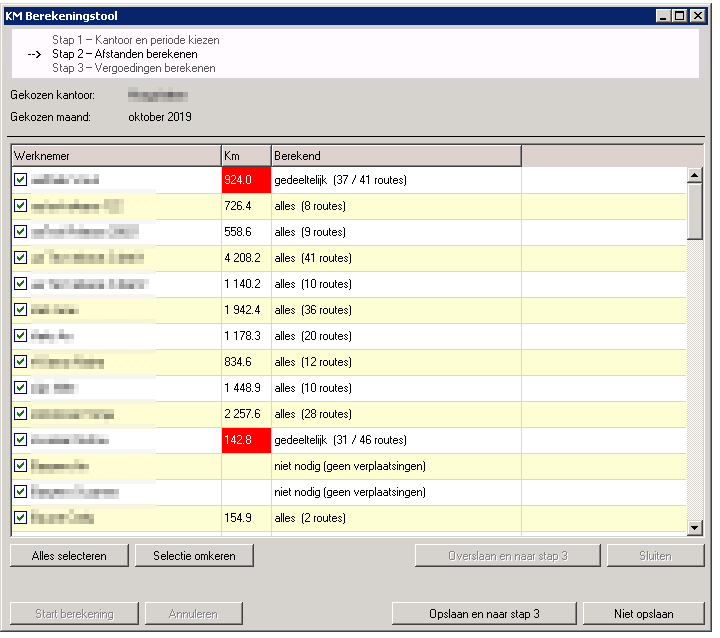Click 'Stap 3 – Vergoedingen berekenen'
The image size is (720, 638).
point(134,68)
